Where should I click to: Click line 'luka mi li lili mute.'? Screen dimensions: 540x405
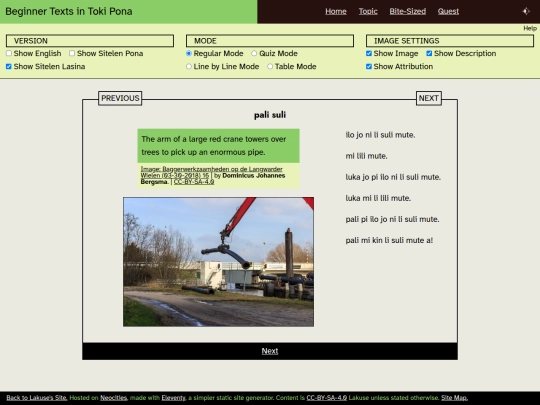(378, 198)
